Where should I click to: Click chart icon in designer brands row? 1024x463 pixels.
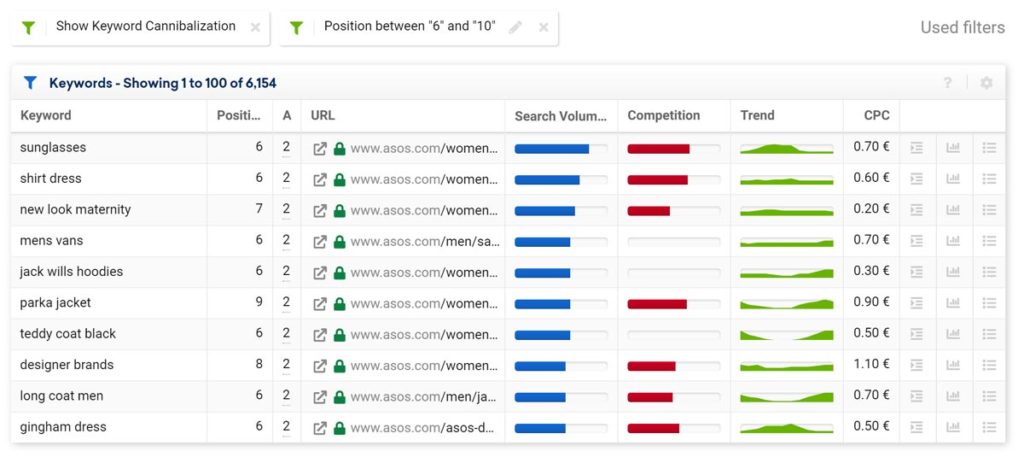click(953, 365)
